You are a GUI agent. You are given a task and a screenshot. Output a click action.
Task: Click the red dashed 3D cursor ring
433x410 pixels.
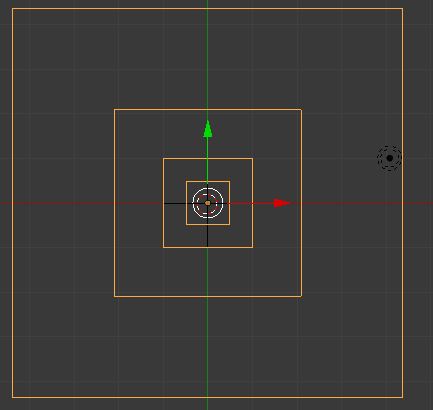[208, 203]
